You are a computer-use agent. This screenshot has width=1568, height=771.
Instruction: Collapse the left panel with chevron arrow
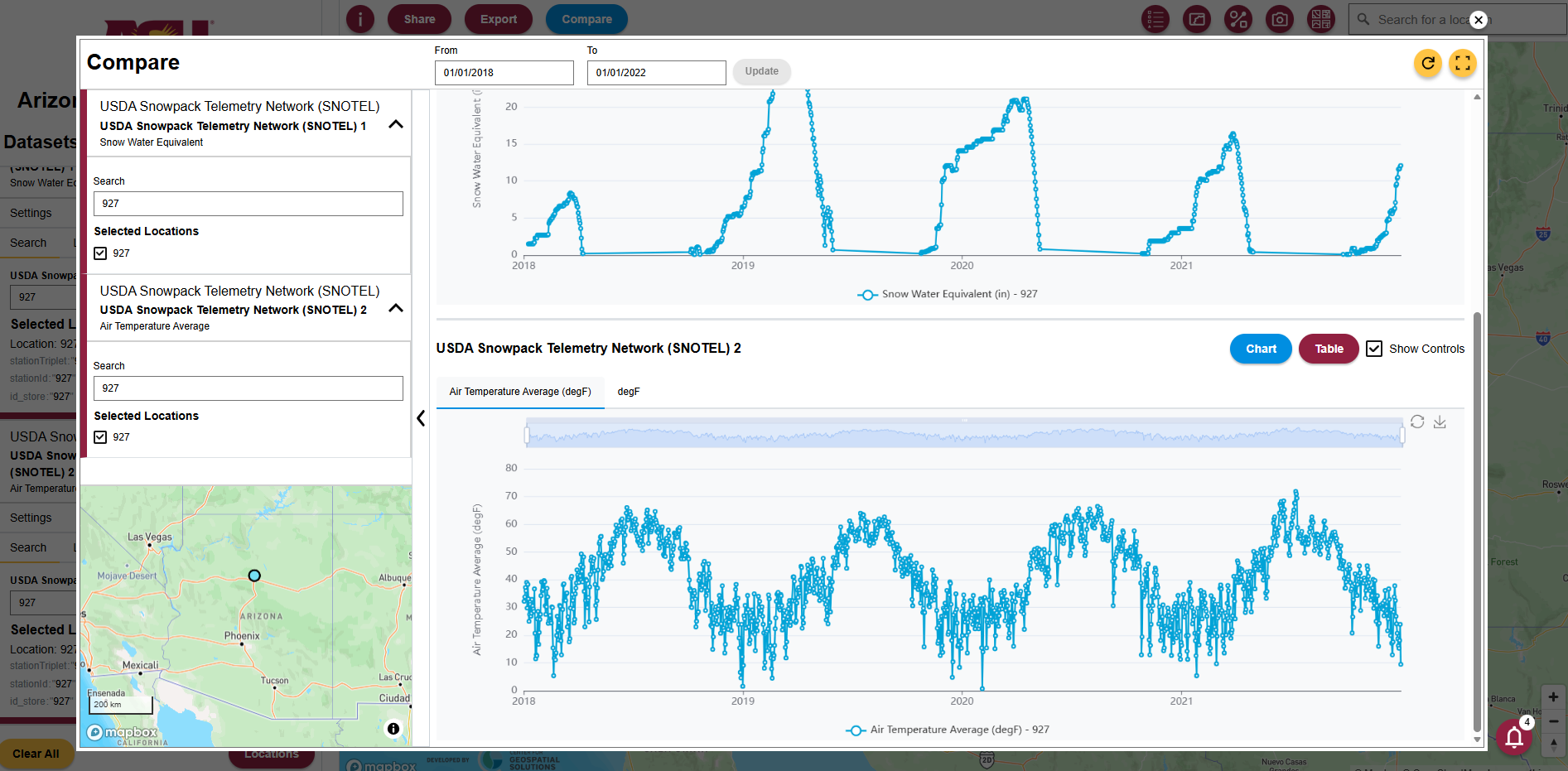tap(421, 418)
